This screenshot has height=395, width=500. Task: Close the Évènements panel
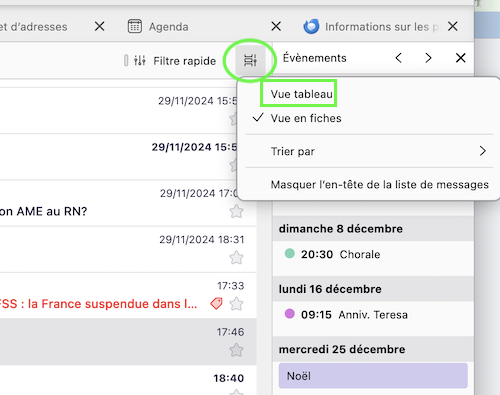[460, 58]
